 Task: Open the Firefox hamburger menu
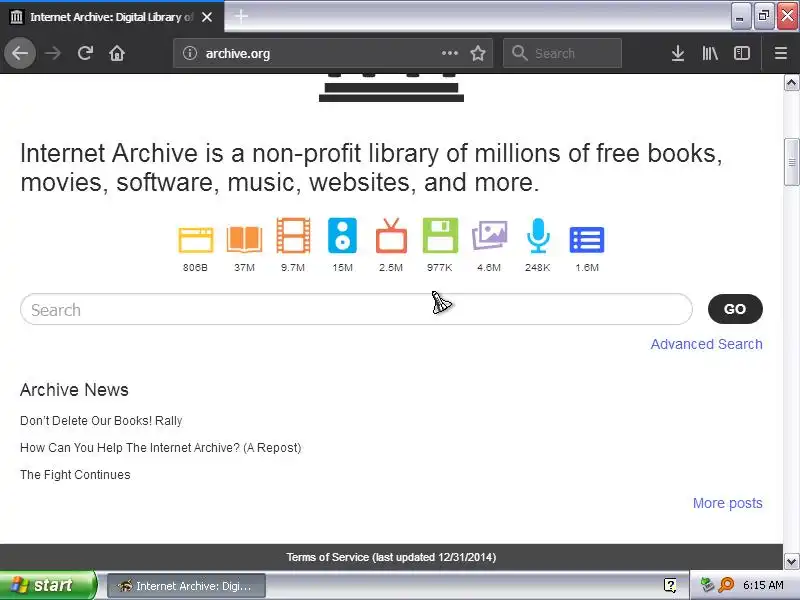[781, 53]
